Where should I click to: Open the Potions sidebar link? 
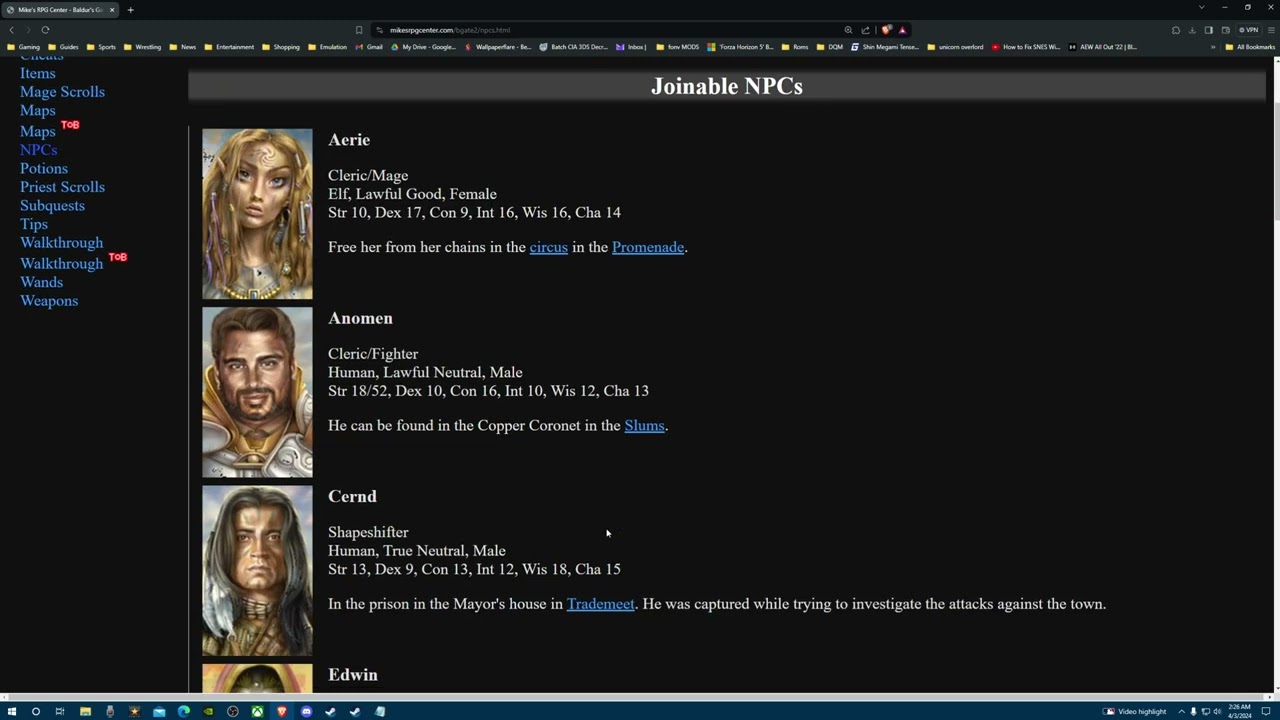[x=44, y=168]
